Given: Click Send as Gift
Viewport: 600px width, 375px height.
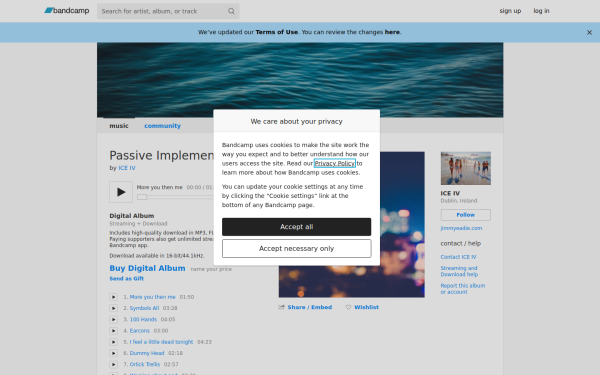Looking at the screenshot, I should click(127, 279).
